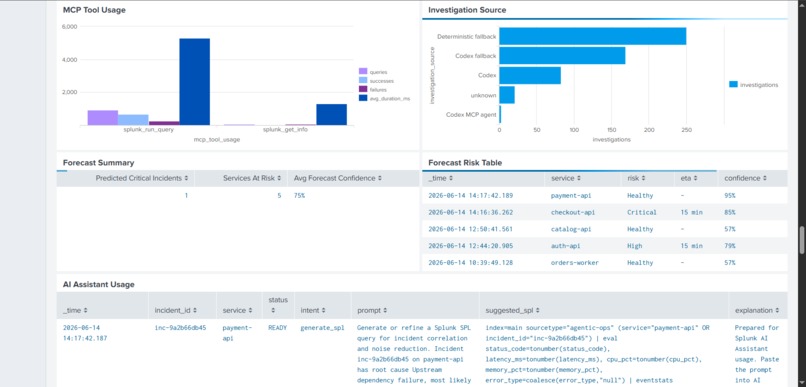Sort AI Assistant Usage by explanation column
806x387 pixels.
(757, 310)
